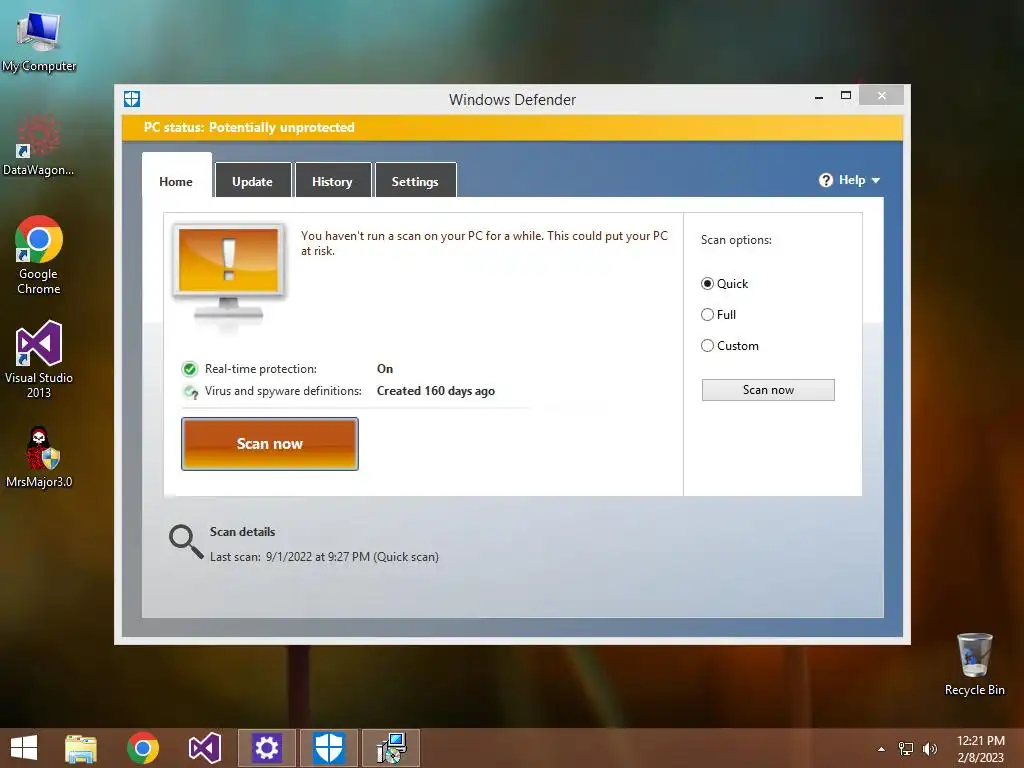Click the 'Created 160 days ago' text
1024x768 pixels.
pyautogui.click(x=436, y=391)
